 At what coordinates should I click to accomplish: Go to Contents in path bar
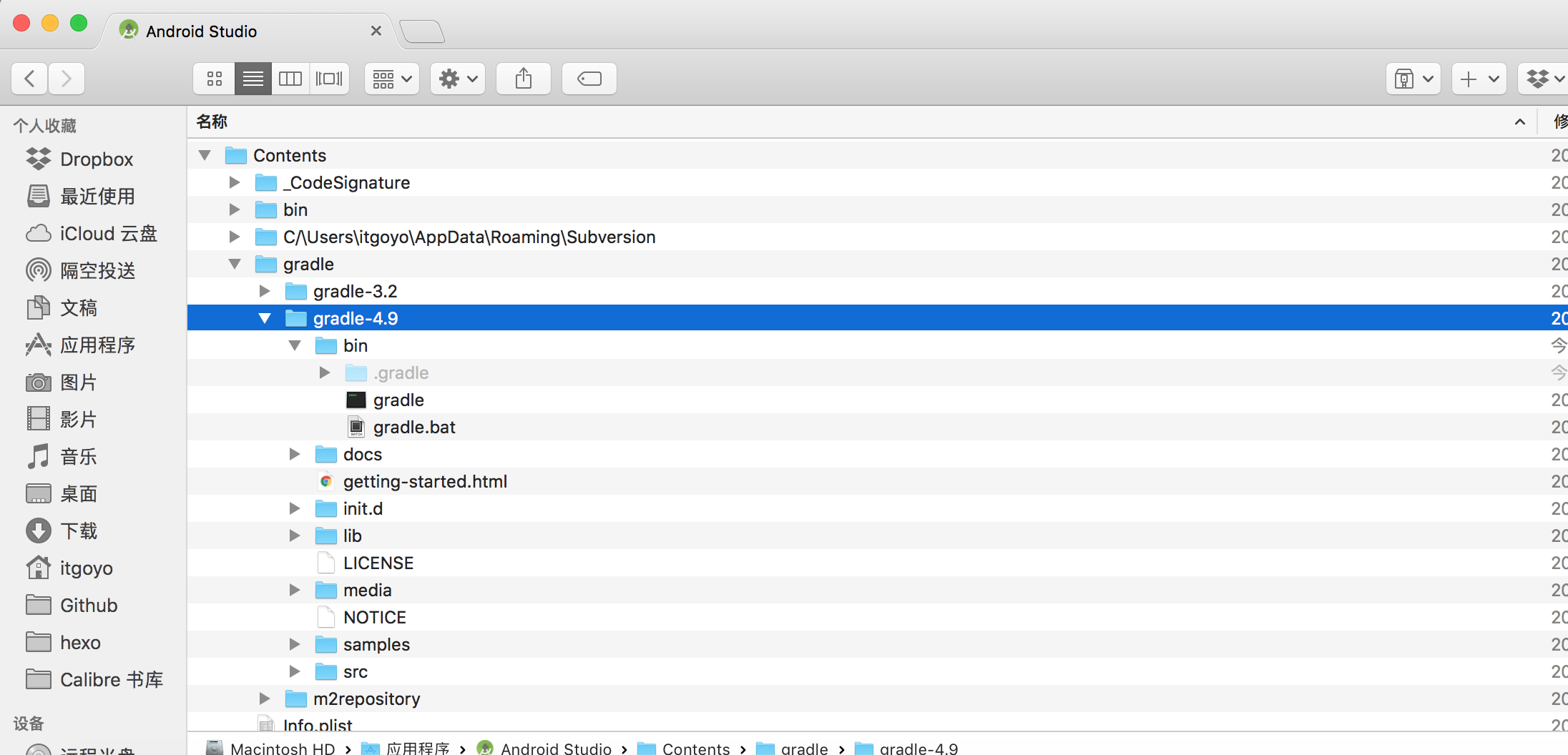[x=683, y=748]
